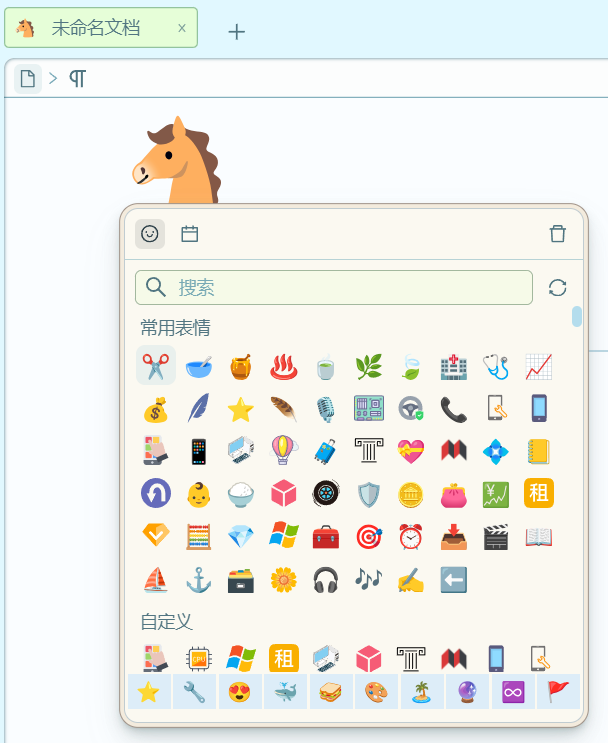Image resolution: width=608 pixels, height=743 pixels.
Task: Pick the 租 button emoji in recent row
Action: pyautogui.click(x=538, y=493)
